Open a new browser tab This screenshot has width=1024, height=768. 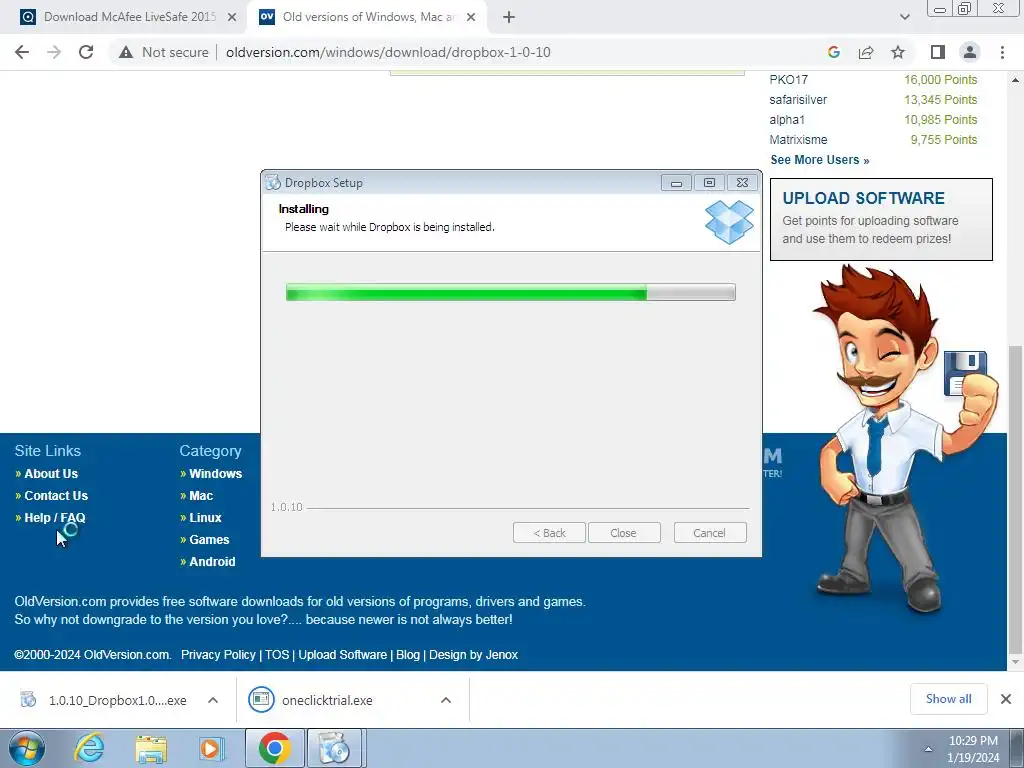point(509,18)
